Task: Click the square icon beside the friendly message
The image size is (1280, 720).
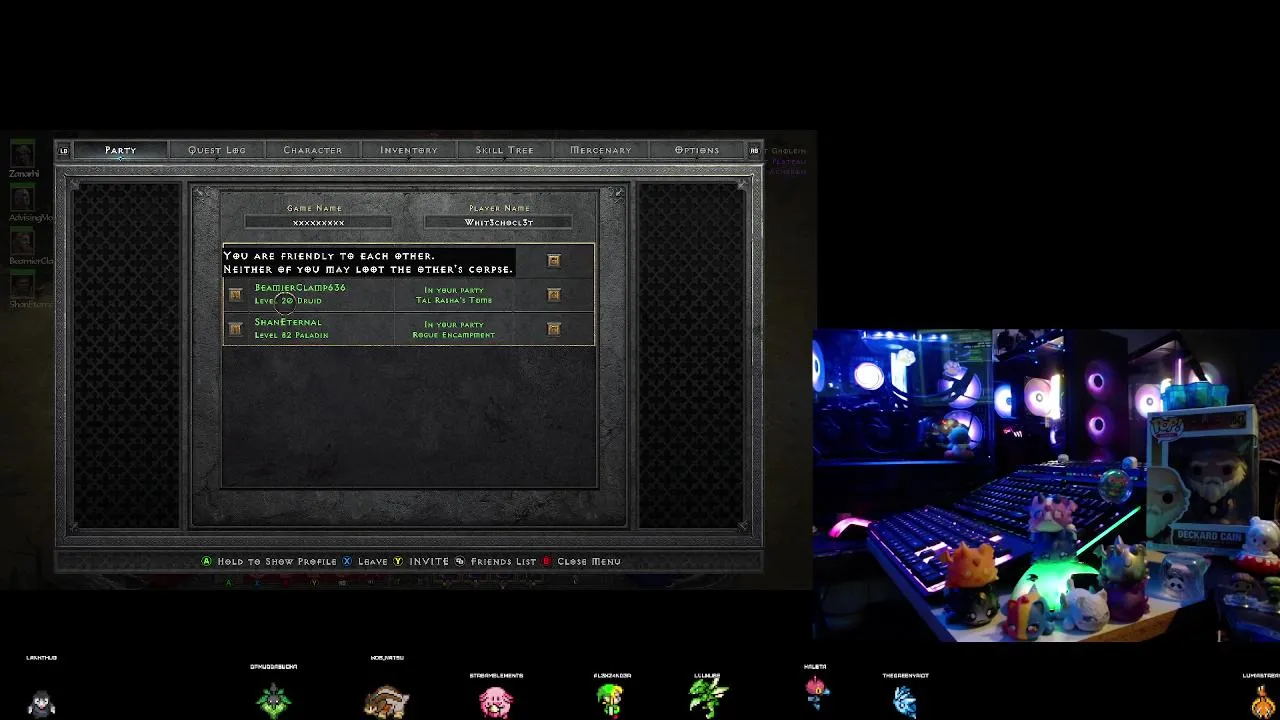Action: 554,261
